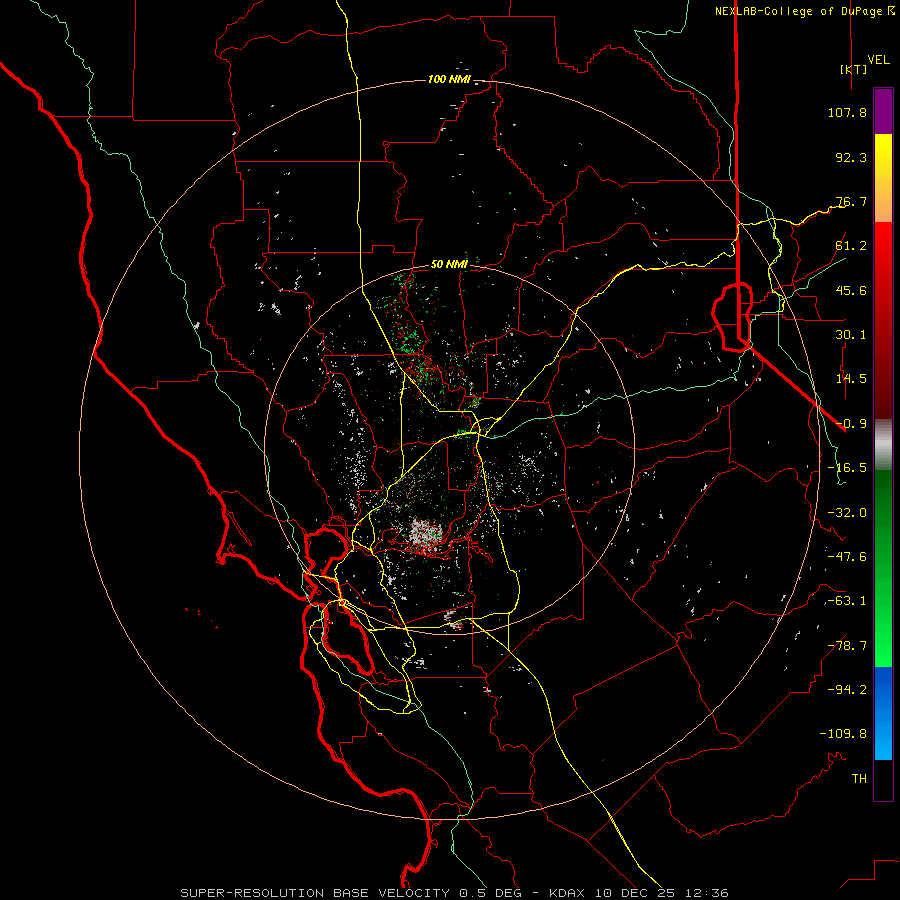The image size is (900, 900).
Task: Click the -63.1 velocity scale label
Action: pos(847,601)
